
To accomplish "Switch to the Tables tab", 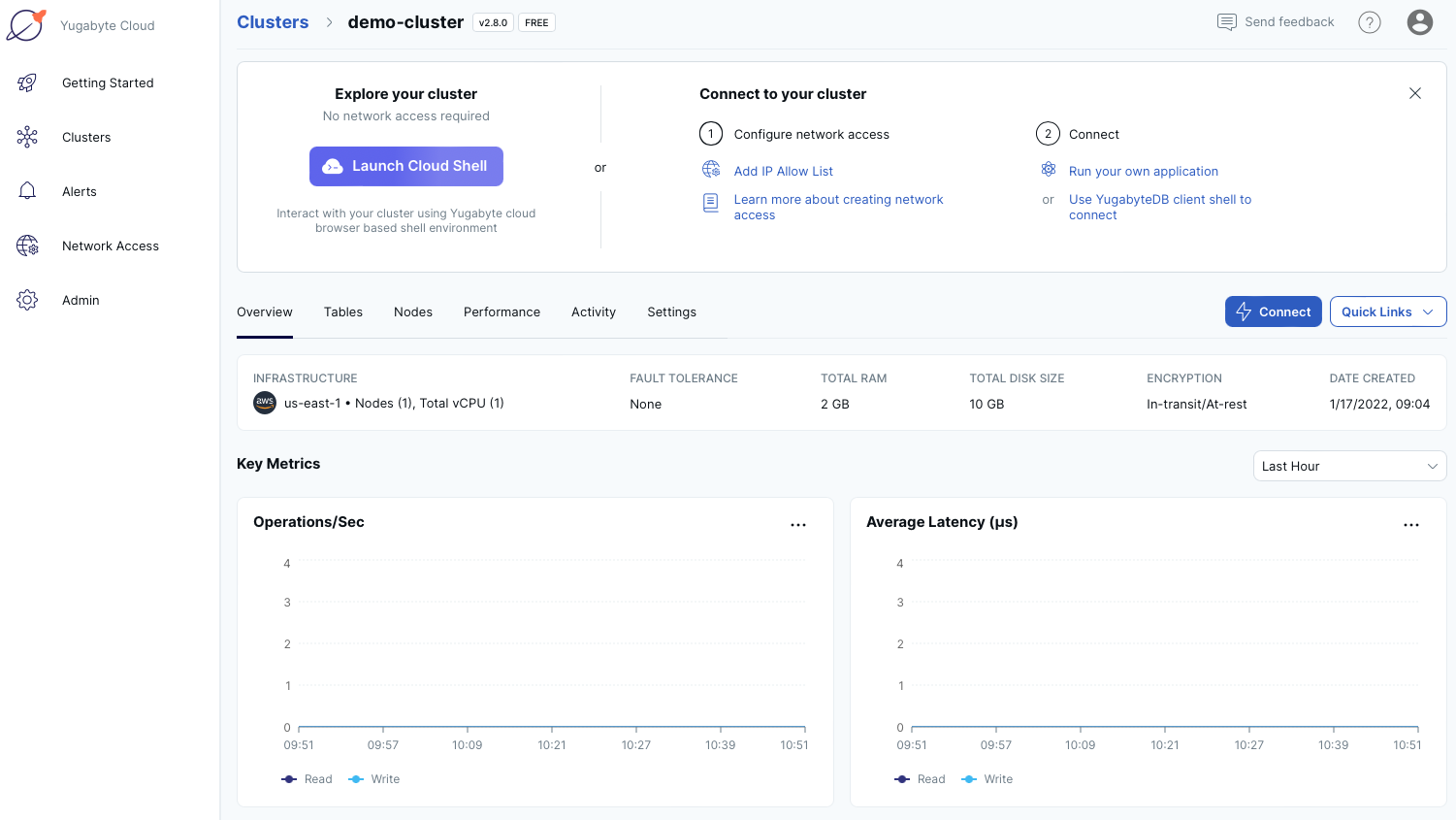I will (343, 312).
